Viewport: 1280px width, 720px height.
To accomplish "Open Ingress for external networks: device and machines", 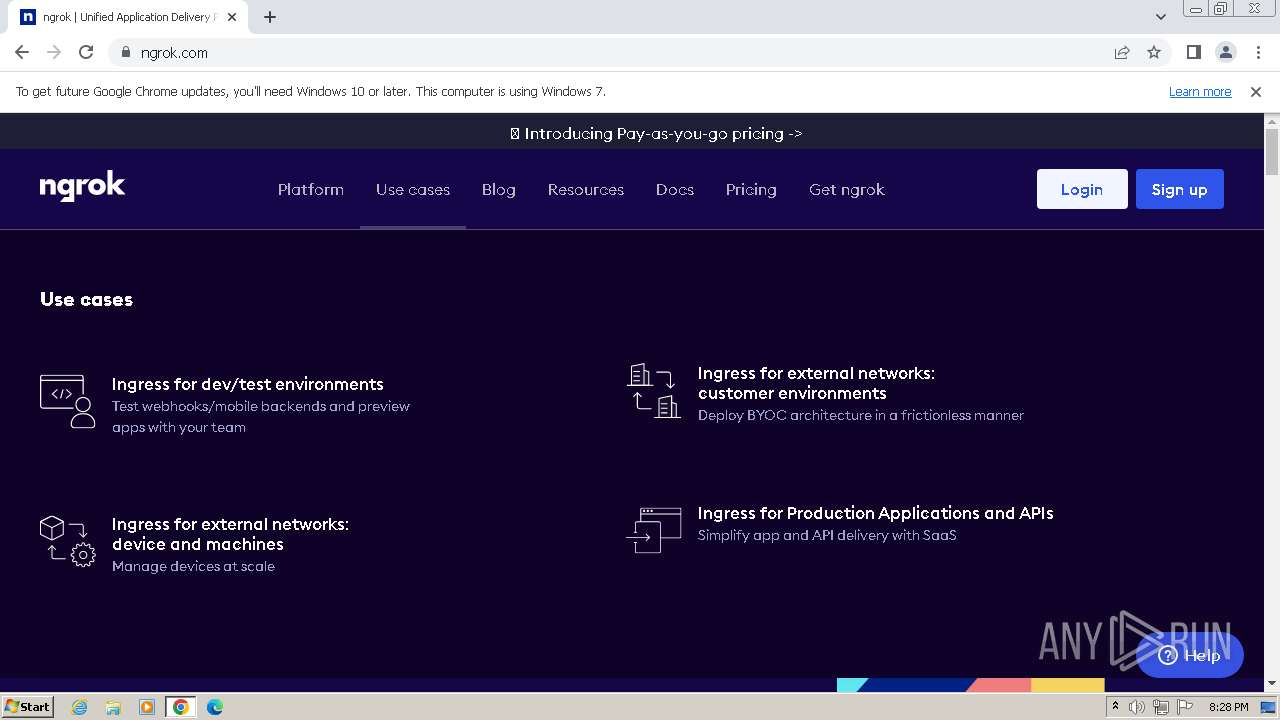I will (x=230, y=534).
